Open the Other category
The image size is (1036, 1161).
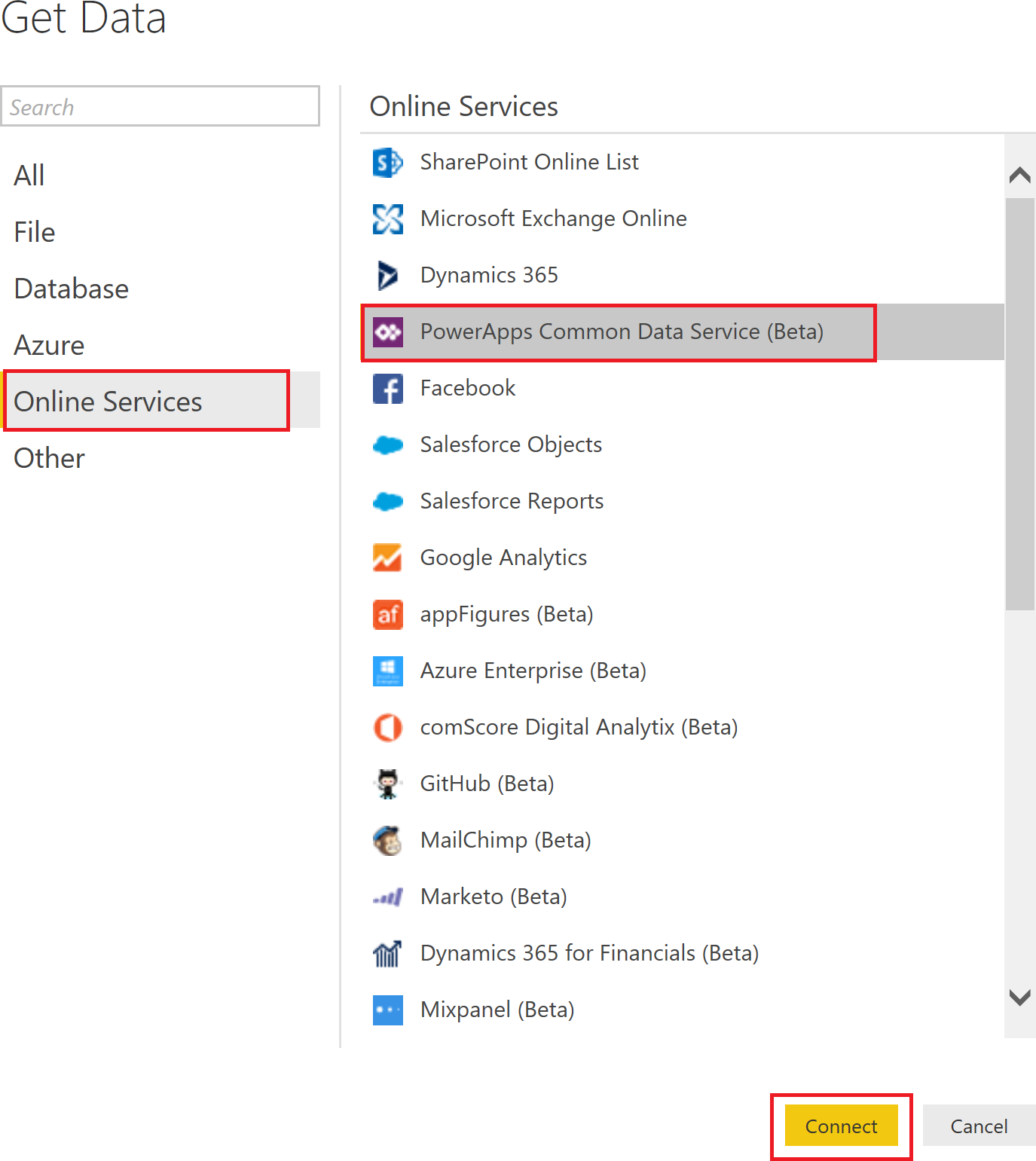(160, 458)
